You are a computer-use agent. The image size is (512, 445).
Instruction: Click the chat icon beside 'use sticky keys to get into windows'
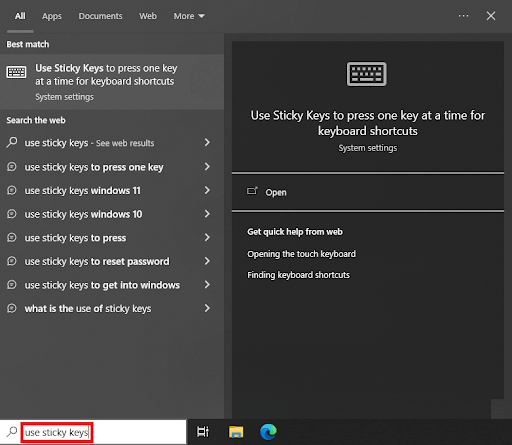coord(12,285)
